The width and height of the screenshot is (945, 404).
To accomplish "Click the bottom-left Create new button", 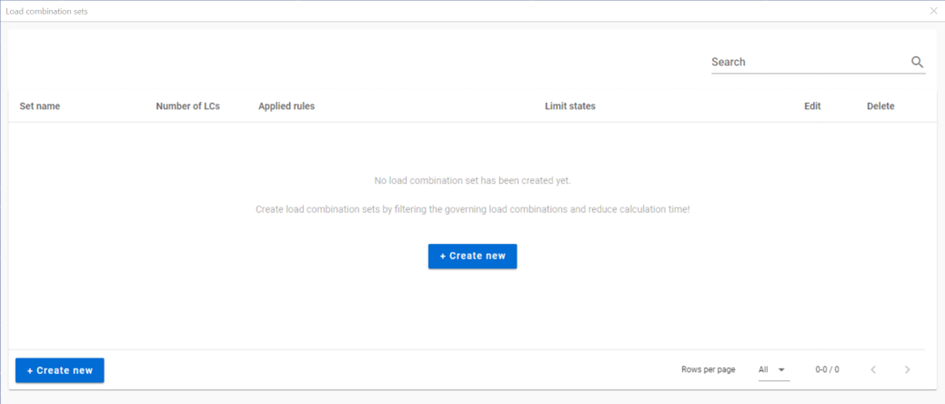I will pos(60,370).
